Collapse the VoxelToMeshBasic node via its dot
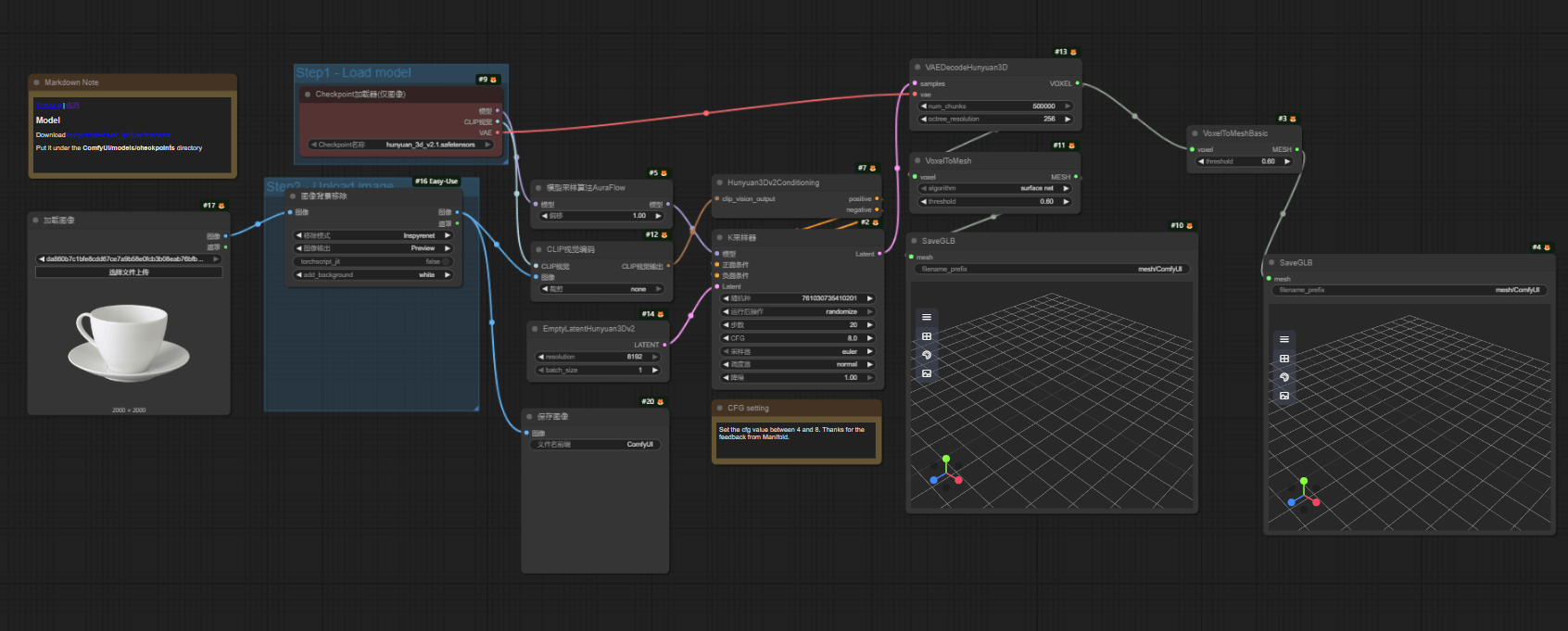1568x631 pixels. pos(1195,133)
